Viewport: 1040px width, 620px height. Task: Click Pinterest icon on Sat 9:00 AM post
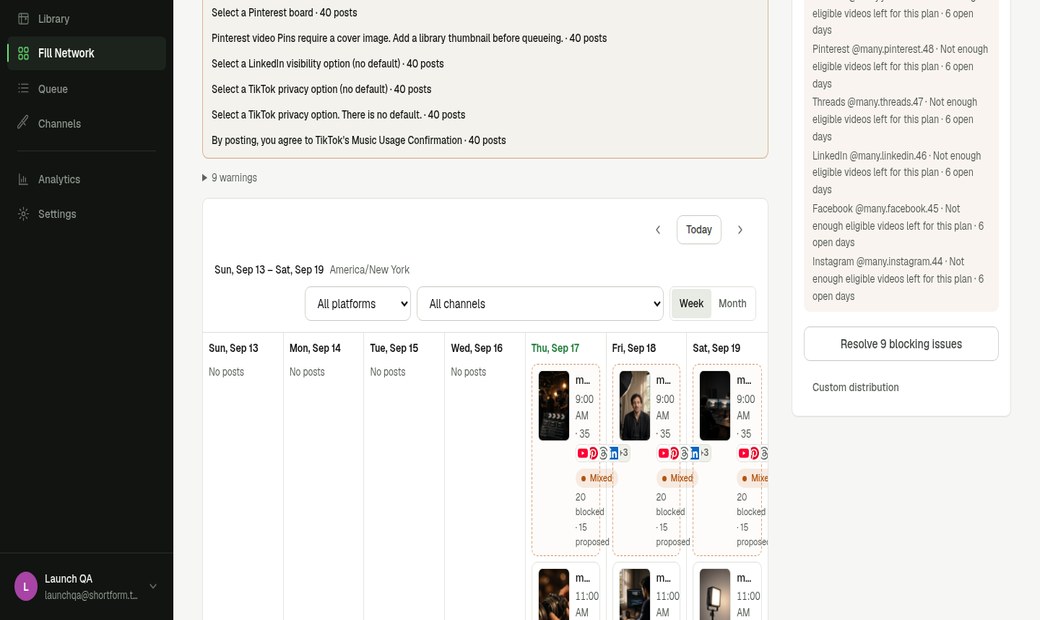(x=755, y=453)
